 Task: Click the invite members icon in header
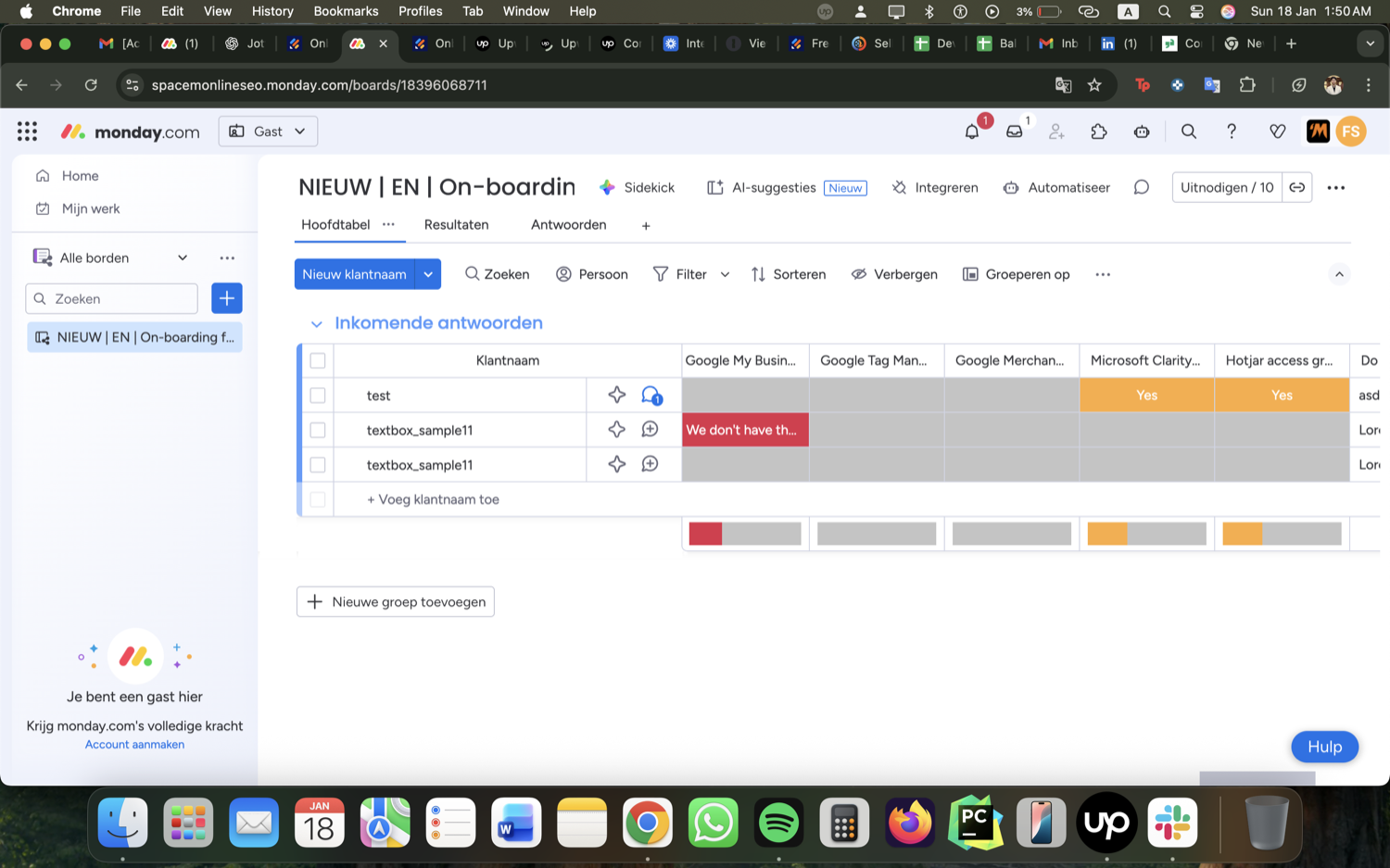[1056, 132]
